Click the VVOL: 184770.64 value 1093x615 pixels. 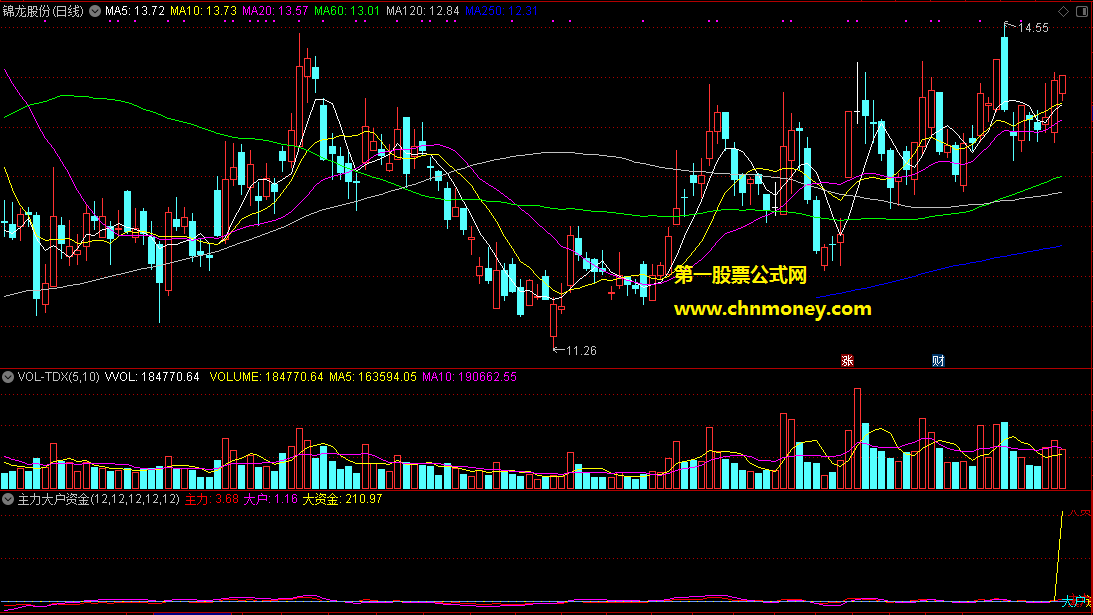pyautogui.click(x=152, y=377)
